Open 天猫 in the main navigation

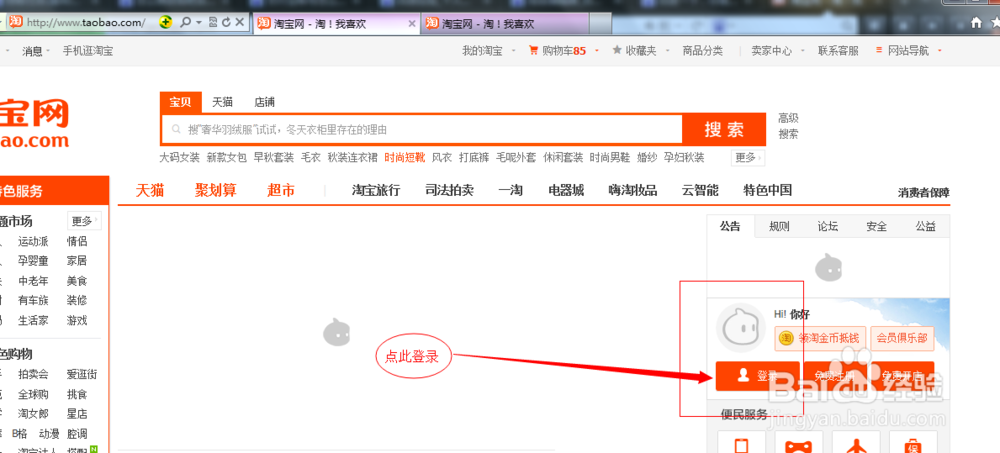150,190
